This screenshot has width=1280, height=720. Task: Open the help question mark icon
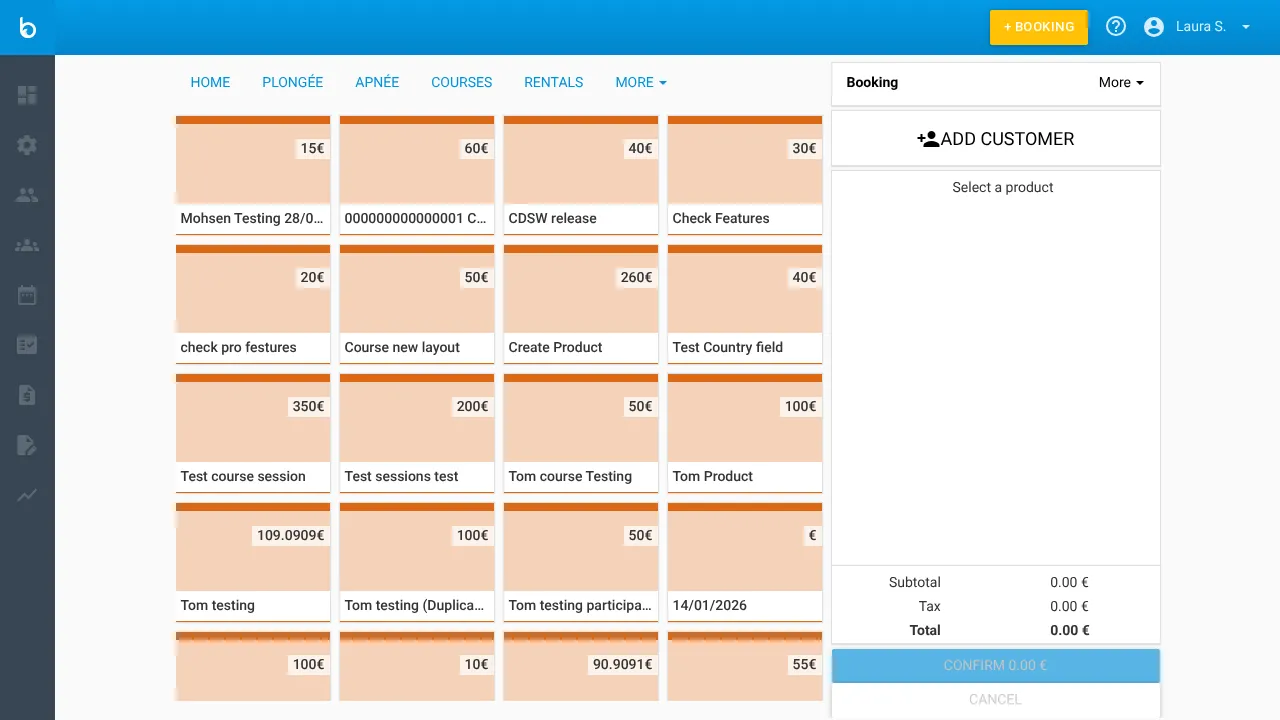pos(1116,26)
